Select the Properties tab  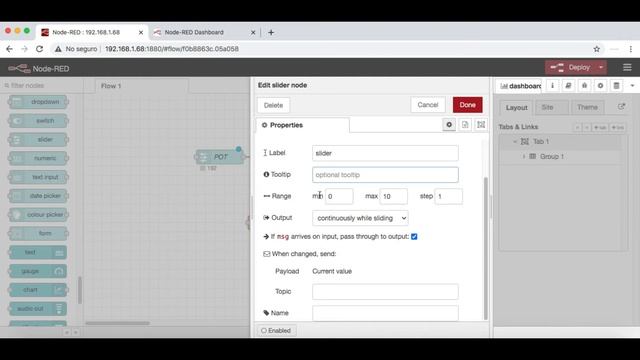pos(302,125)
